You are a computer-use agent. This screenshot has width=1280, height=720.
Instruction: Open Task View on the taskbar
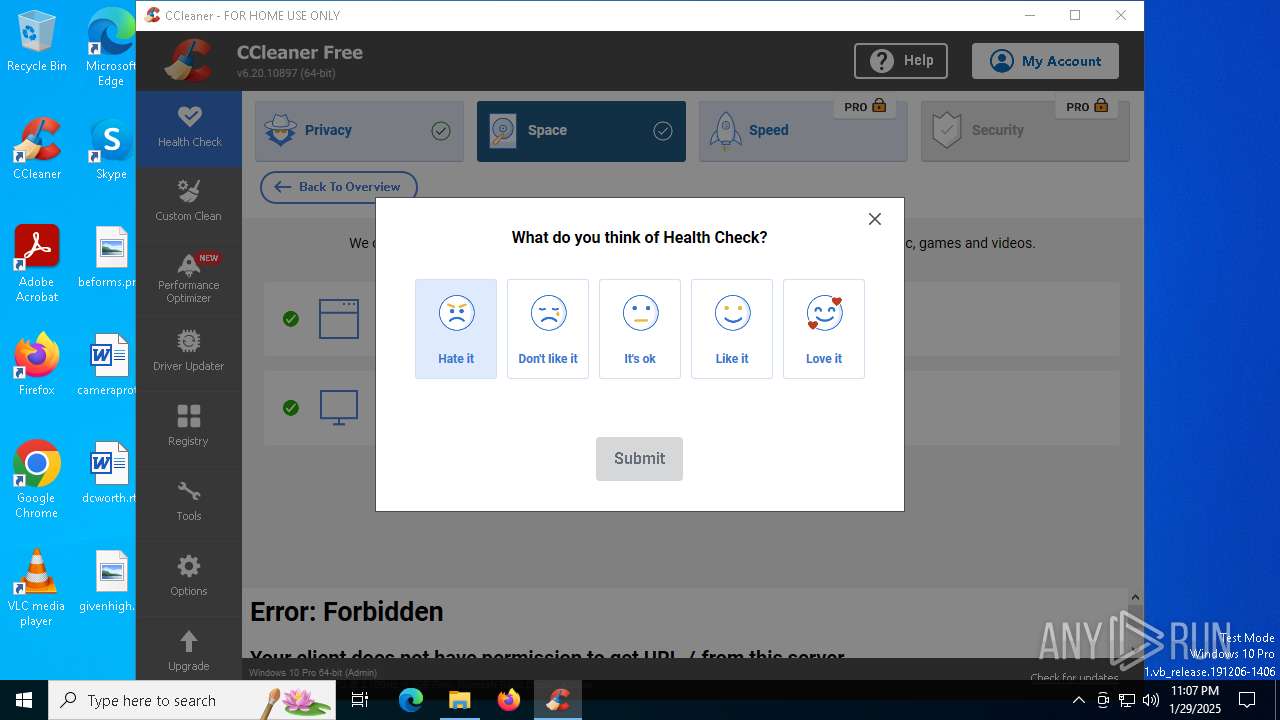click(361, 700)
